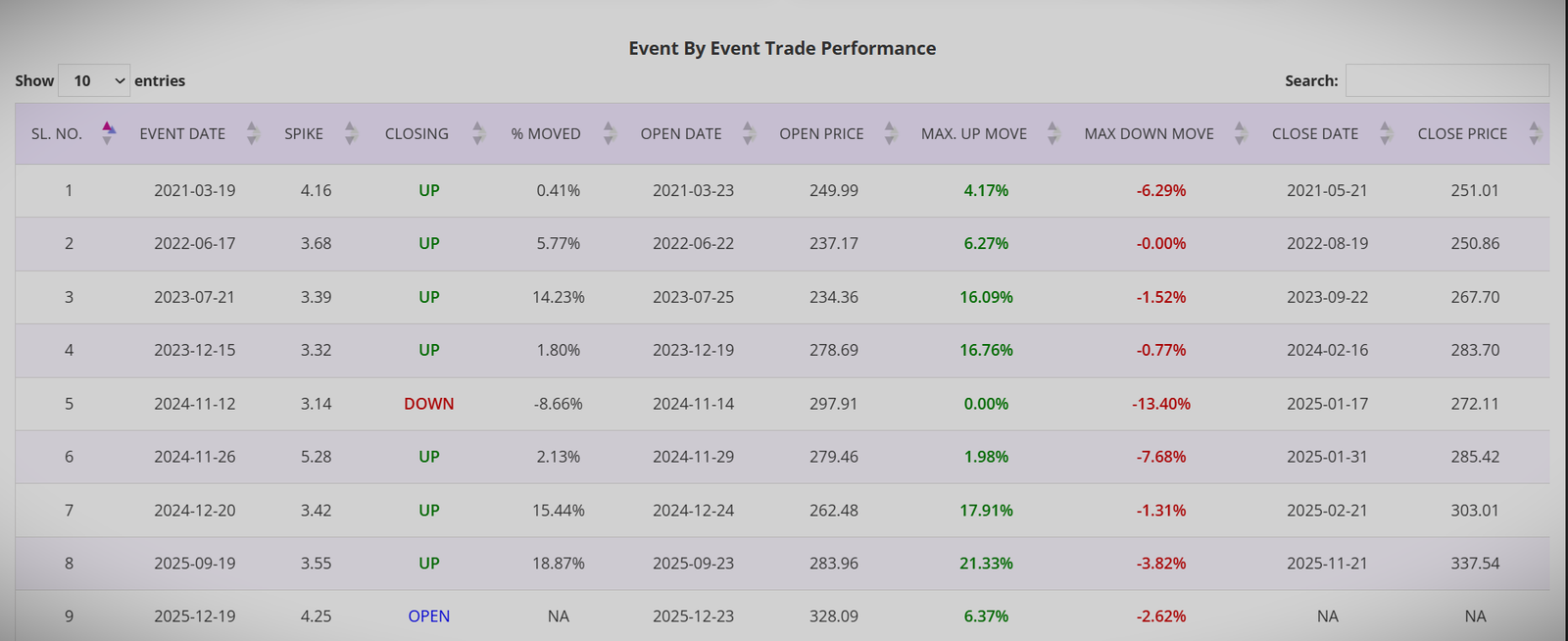Click the OPEN status in row 9
The image size is (1568, 641).
(428, 616)
